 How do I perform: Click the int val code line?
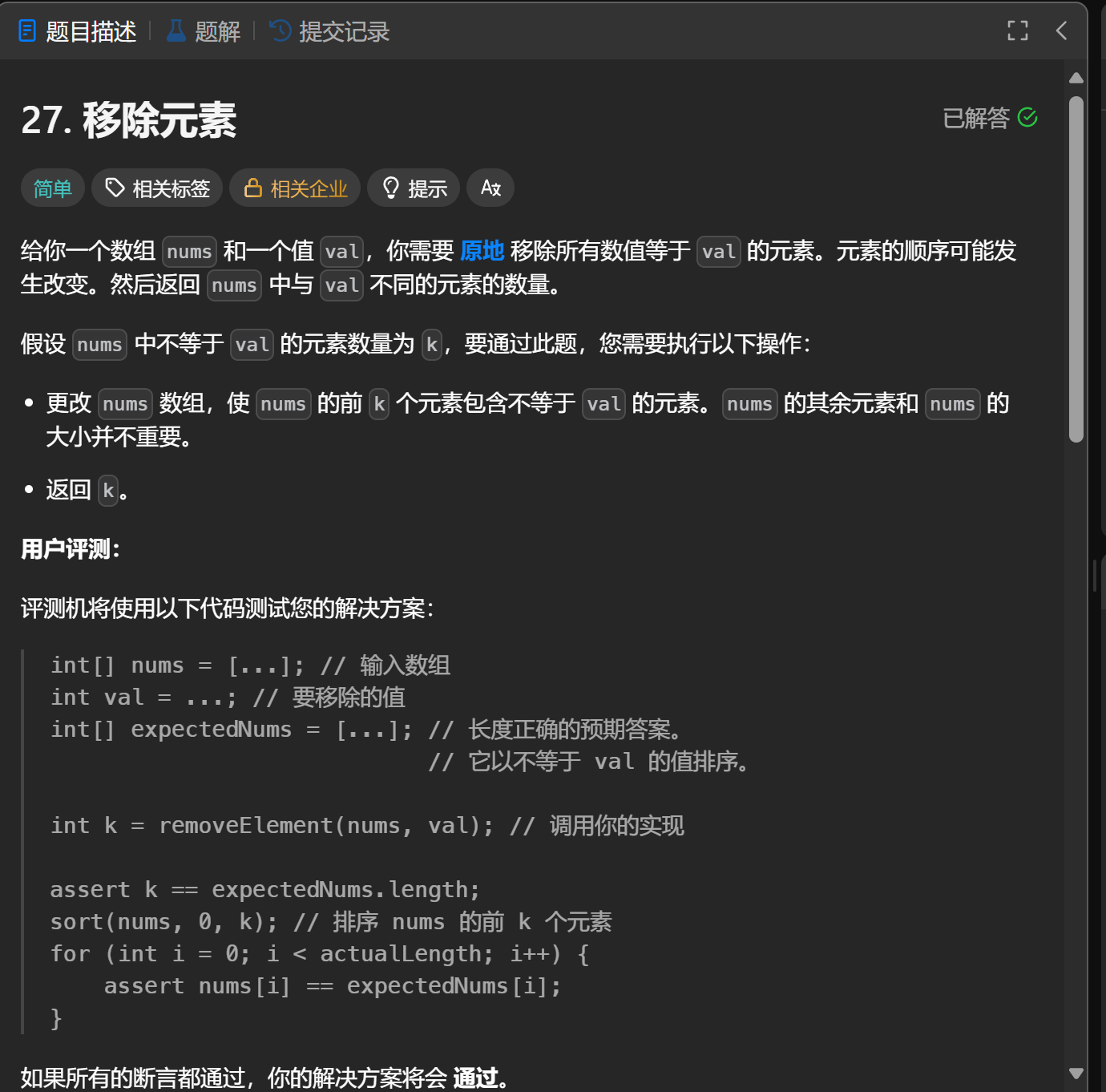[x=228, y=698]
